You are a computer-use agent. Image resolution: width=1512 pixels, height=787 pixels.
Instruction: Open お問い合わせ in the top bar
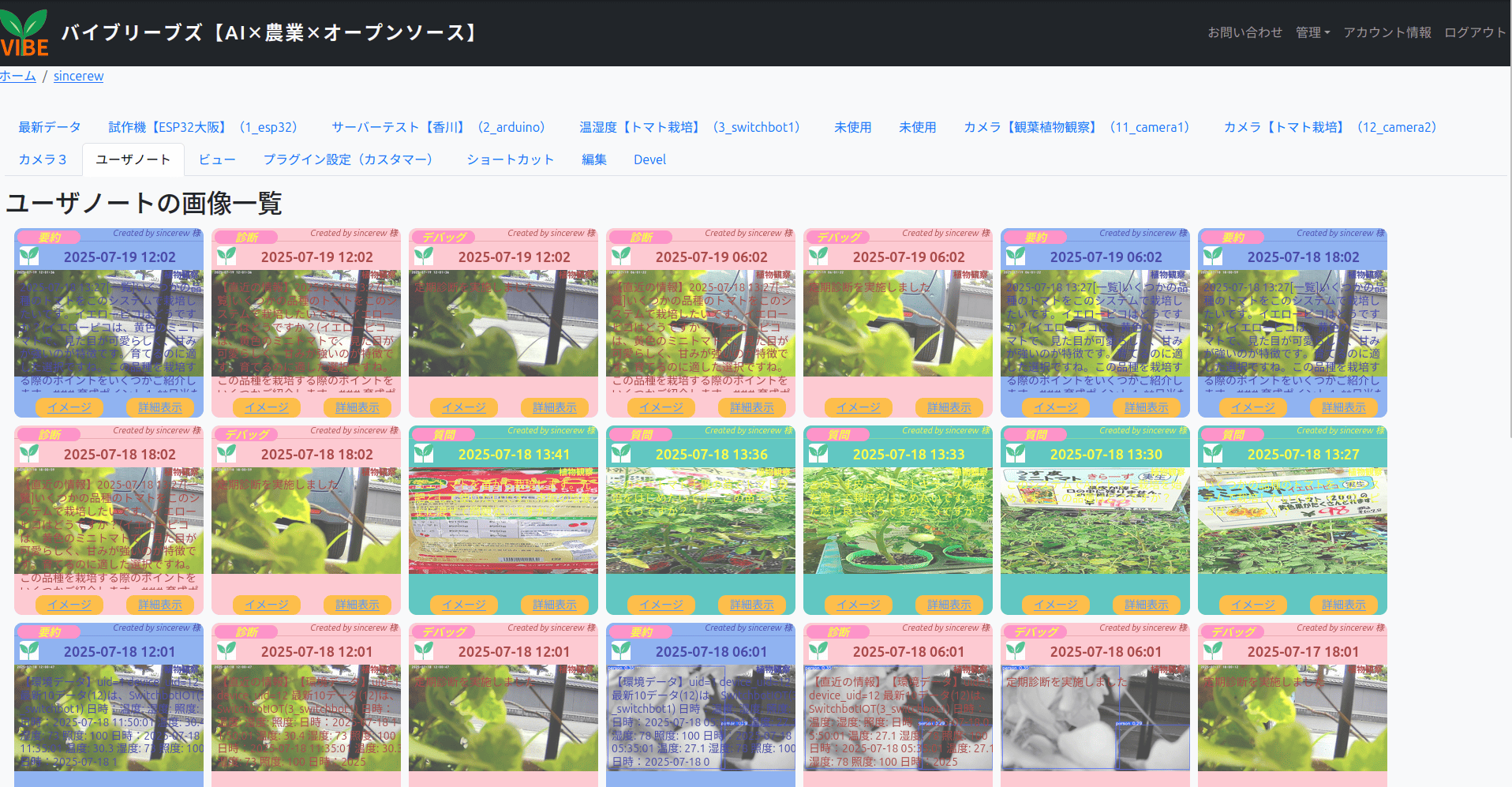click(x=1244, y=32)
